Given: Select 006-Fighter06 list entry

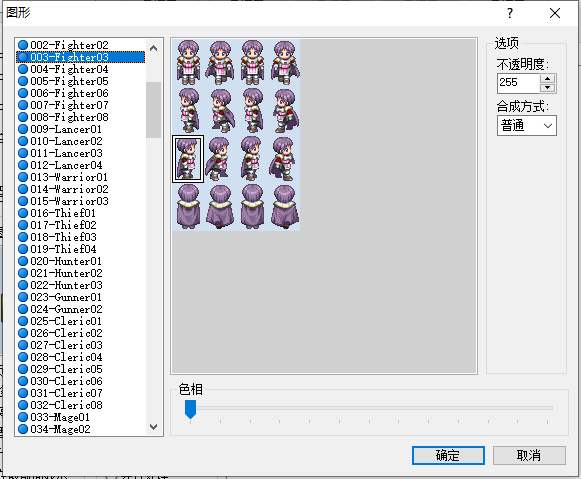Looking at the screenshot, I should point(81,93).
